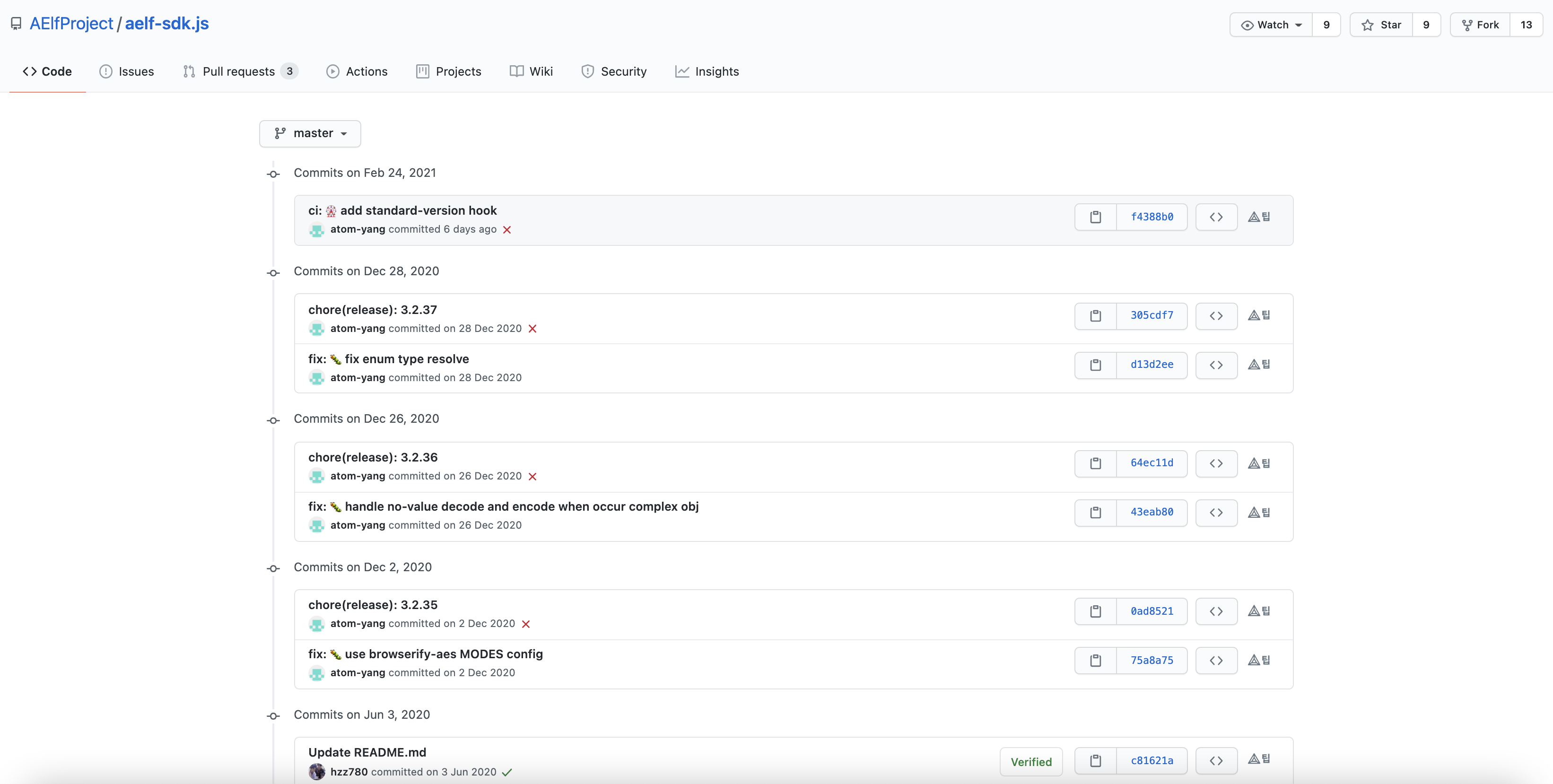
Task: Browse repository at commit 305cdf7
Action: click(1216, 316)
